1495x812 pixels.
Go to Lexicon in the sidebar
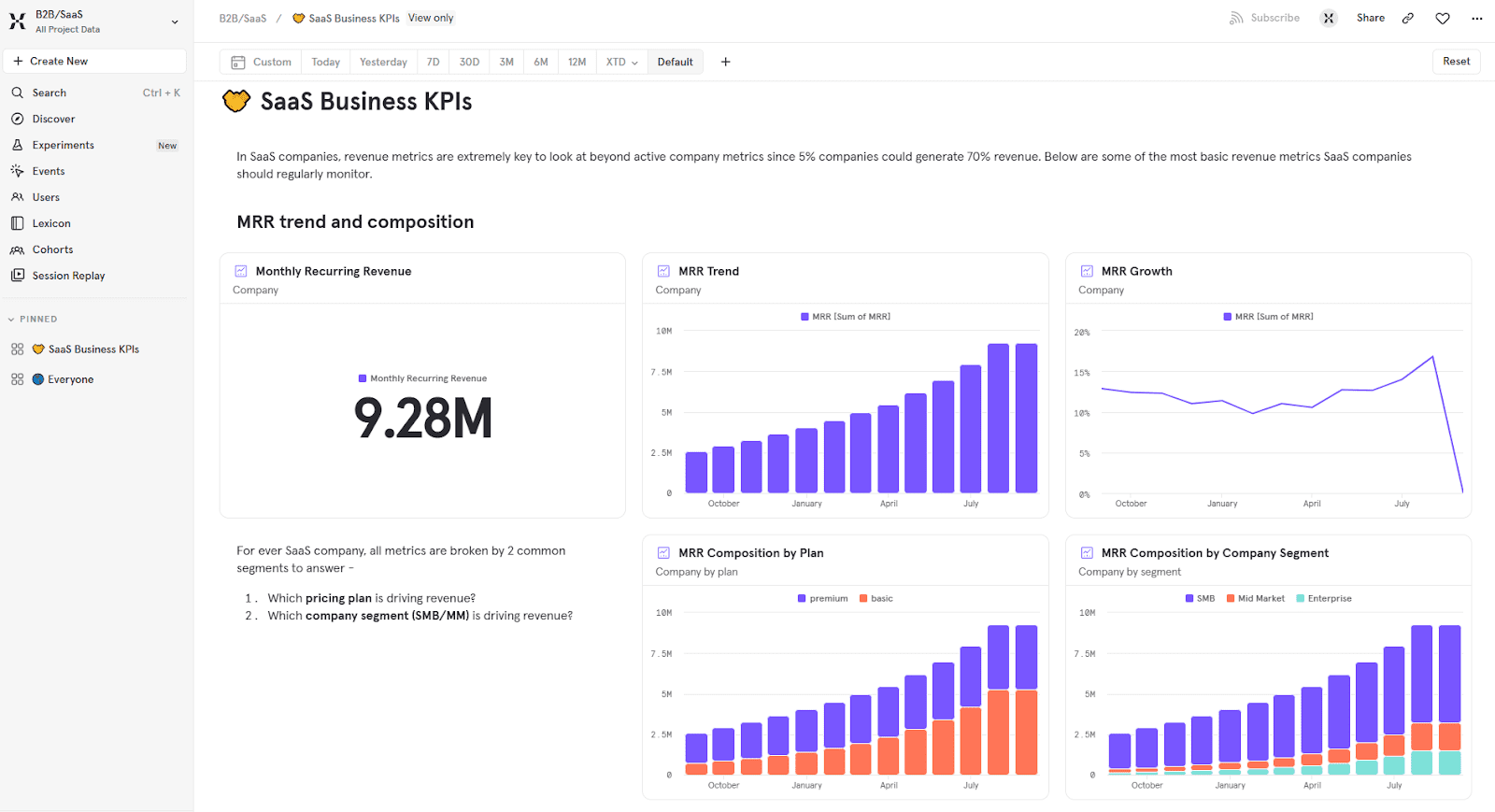coord(51,223)
